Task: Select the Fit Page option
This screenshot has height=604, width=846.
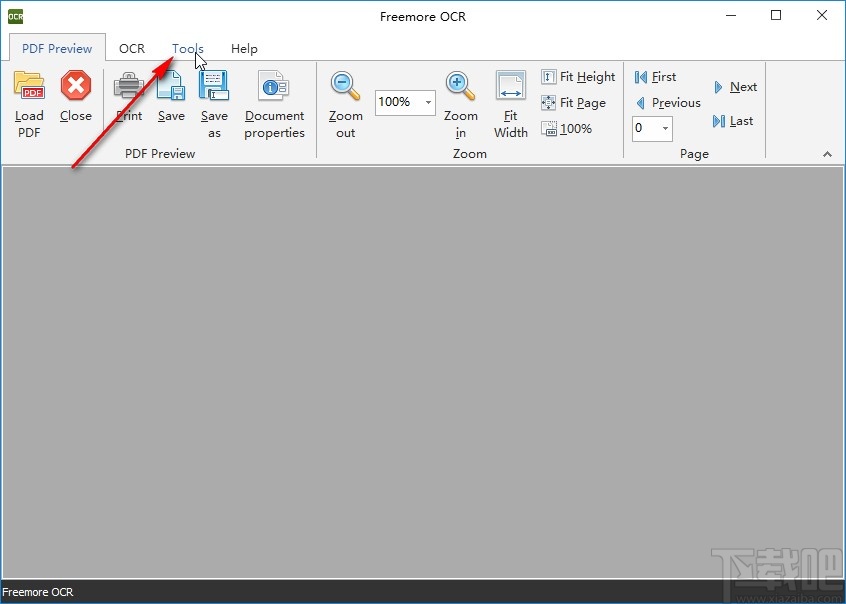Action: click(x=574, y=103)
